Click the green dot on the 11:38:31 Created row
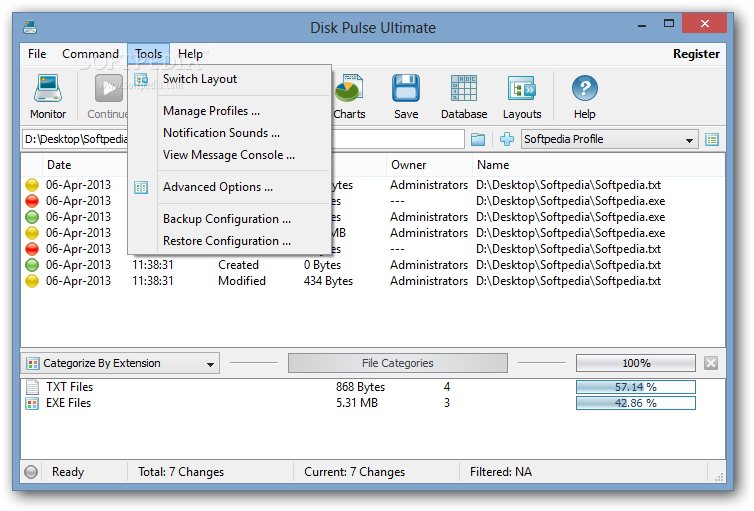 (32, 265)
